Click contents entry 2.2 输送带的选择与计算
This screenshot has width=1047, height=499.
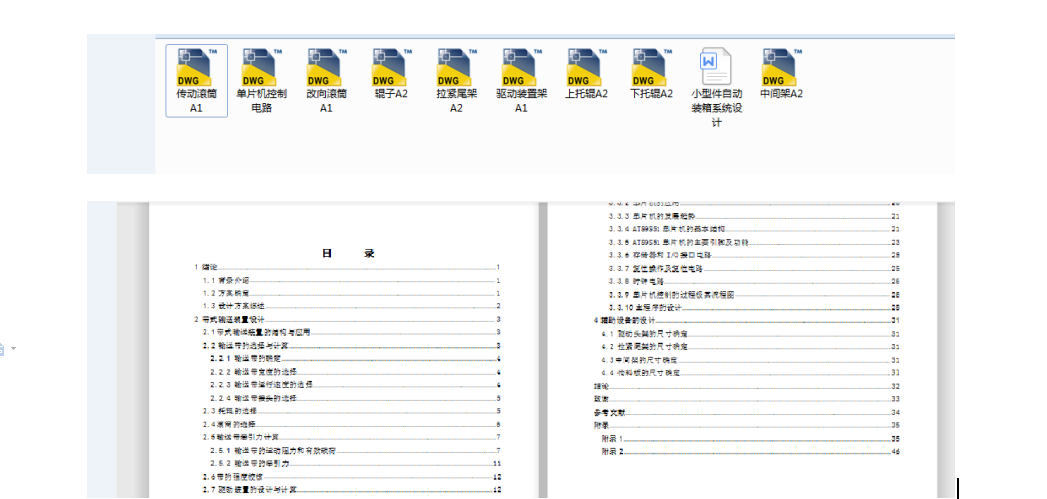click(352, 346)
